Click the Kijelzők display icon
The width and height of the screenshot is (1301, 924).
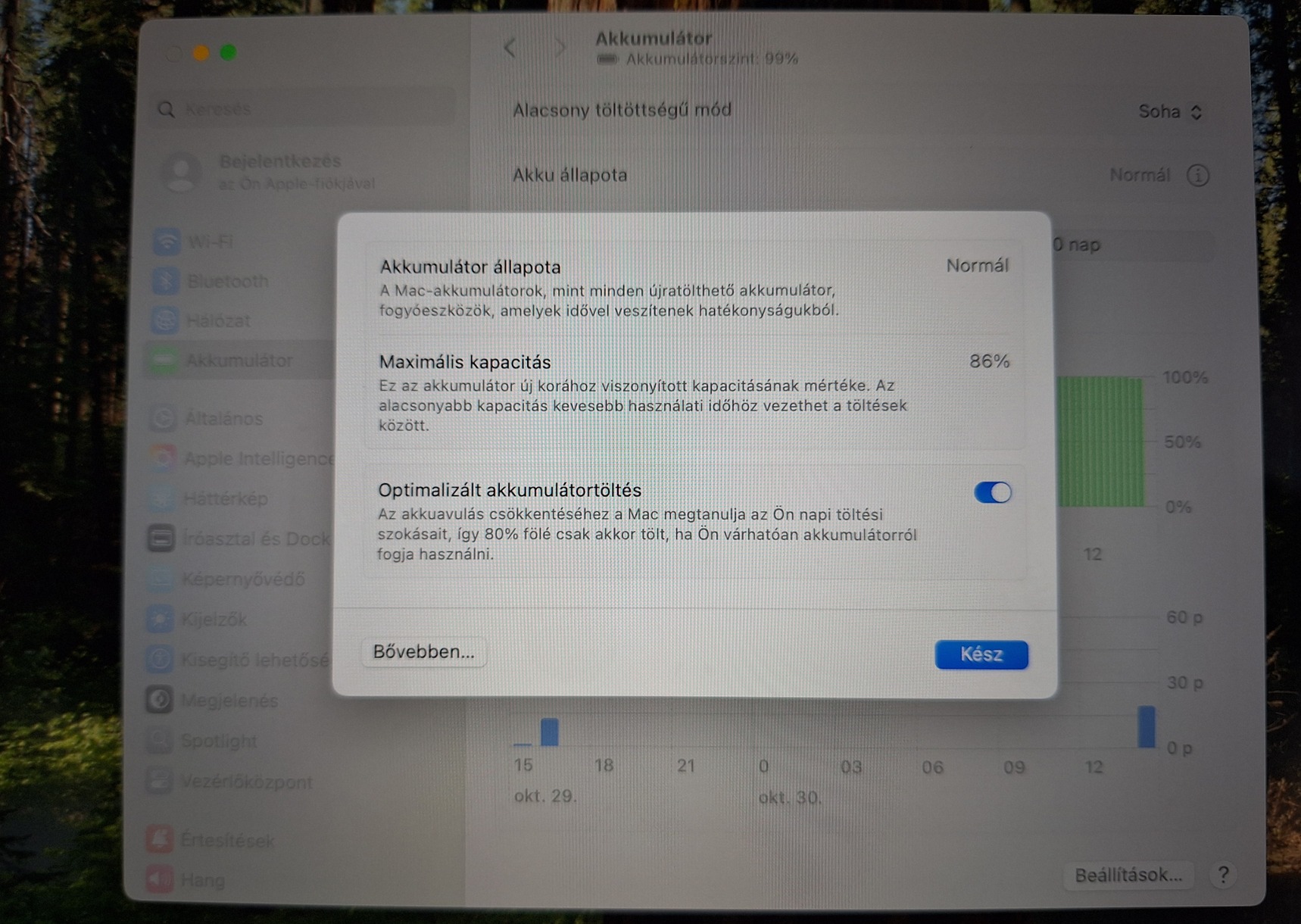[160, 620]
